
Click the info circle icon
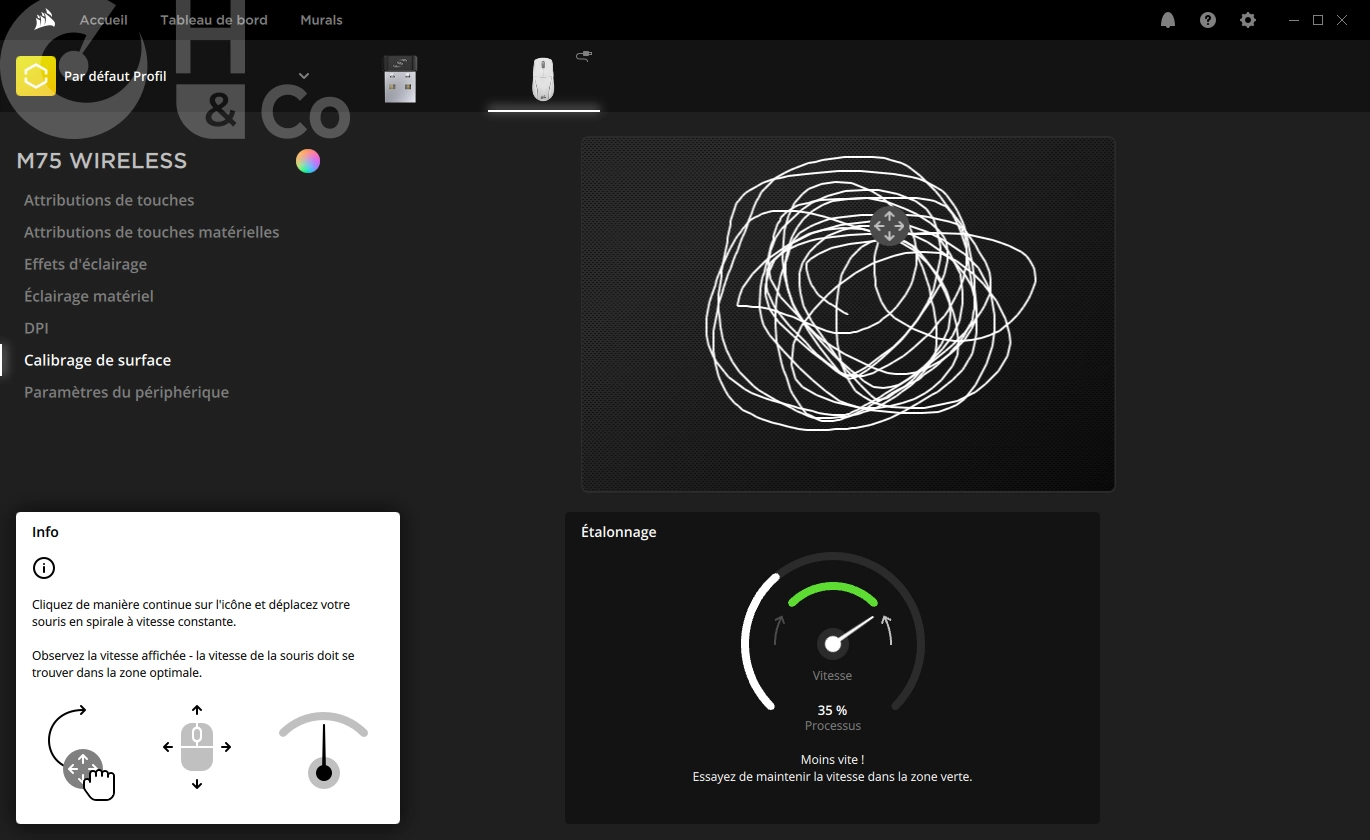[44, 568]
